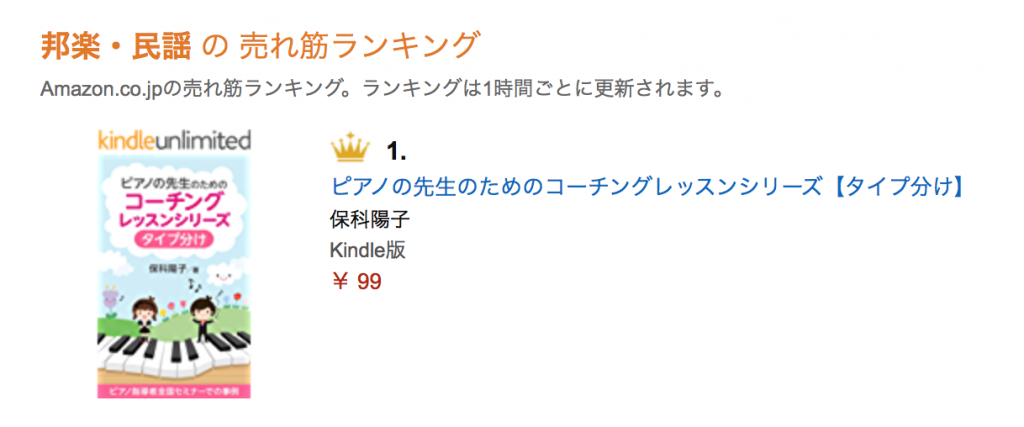
Task: Click the kindleunlimited logo on the cover
Action: coord(174,139)
